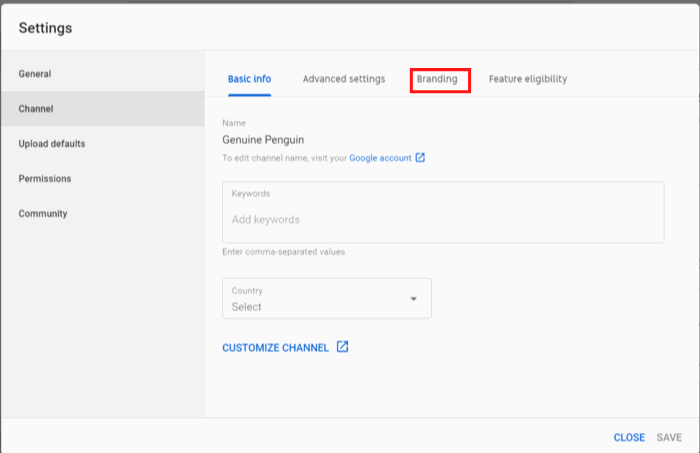This screenshot has height=453, width=700.
Task: Follow the Google account link
Action: [x=380, y=158]
